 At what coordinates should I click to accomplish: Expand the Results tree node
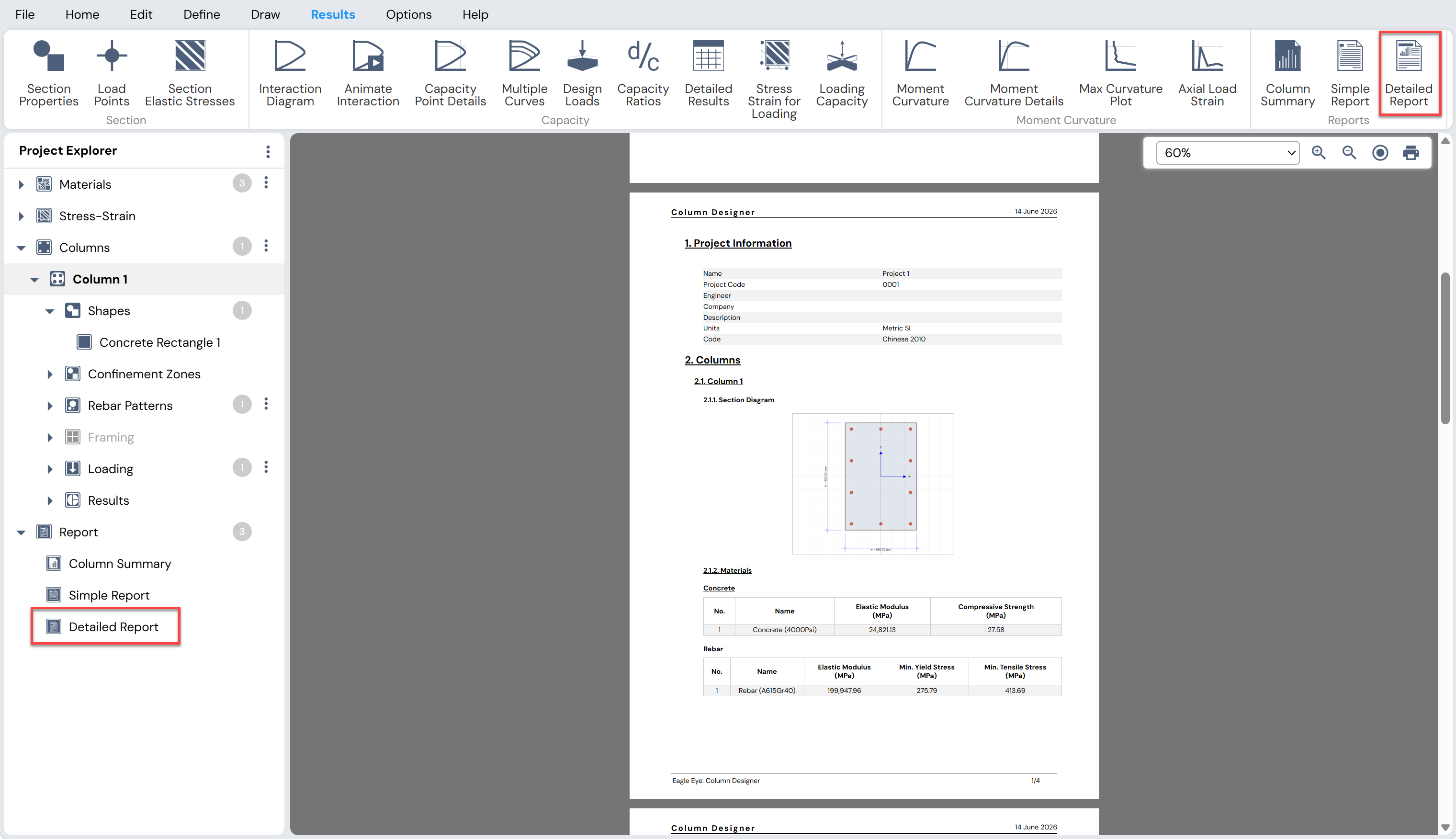[49, 501]
